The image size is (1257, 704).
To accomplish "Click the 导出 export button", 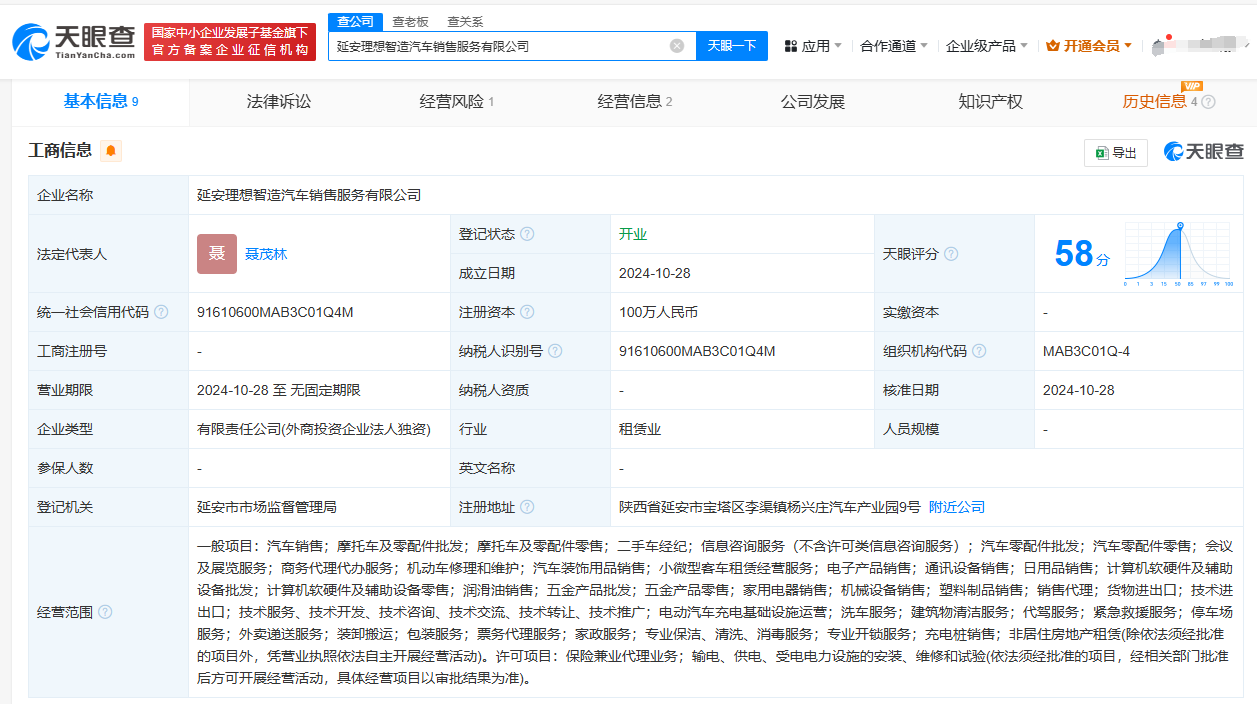I will 1115,152.
